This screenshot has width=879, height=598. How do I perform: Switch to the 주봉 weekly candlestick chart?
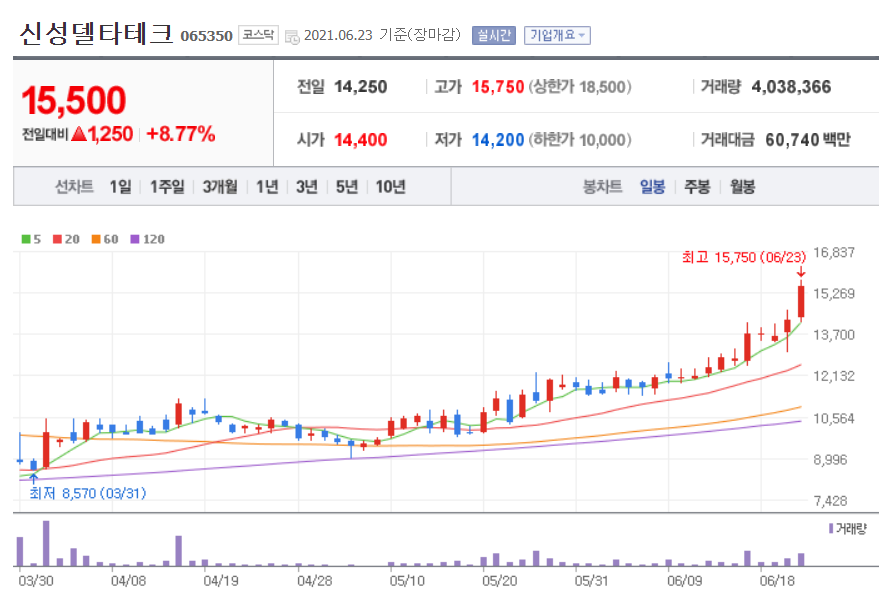[x=697, y=187]
